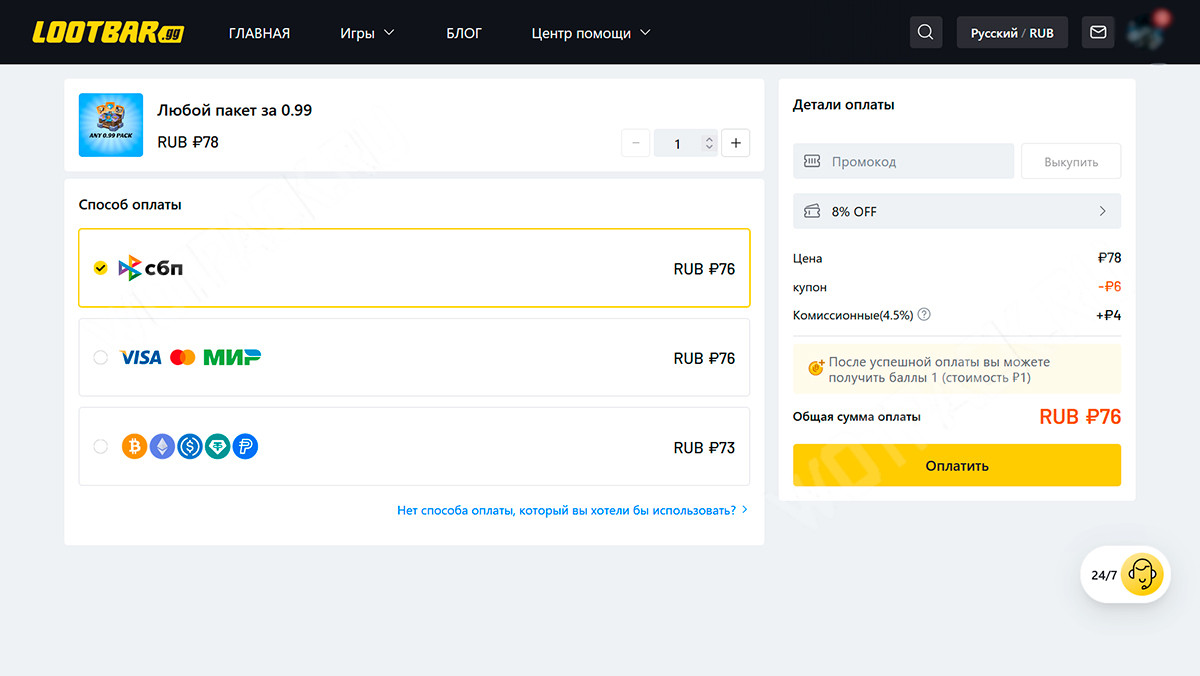Open the messages envelope icon
This screenshot has width=1200, height=676.
pos(1098,33)
